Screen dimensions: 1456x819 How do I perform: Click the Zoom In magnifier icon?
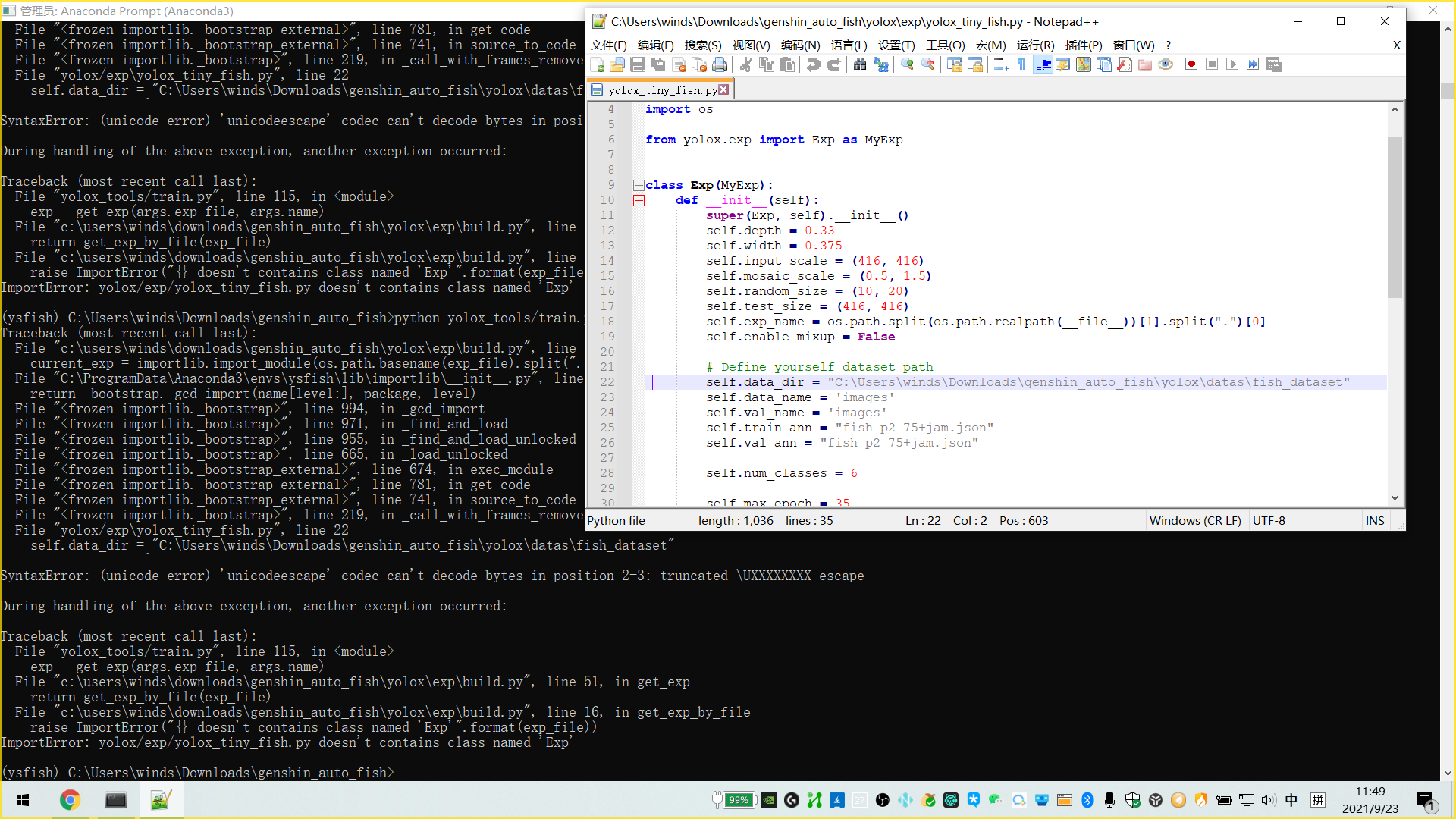coord(907,65)
